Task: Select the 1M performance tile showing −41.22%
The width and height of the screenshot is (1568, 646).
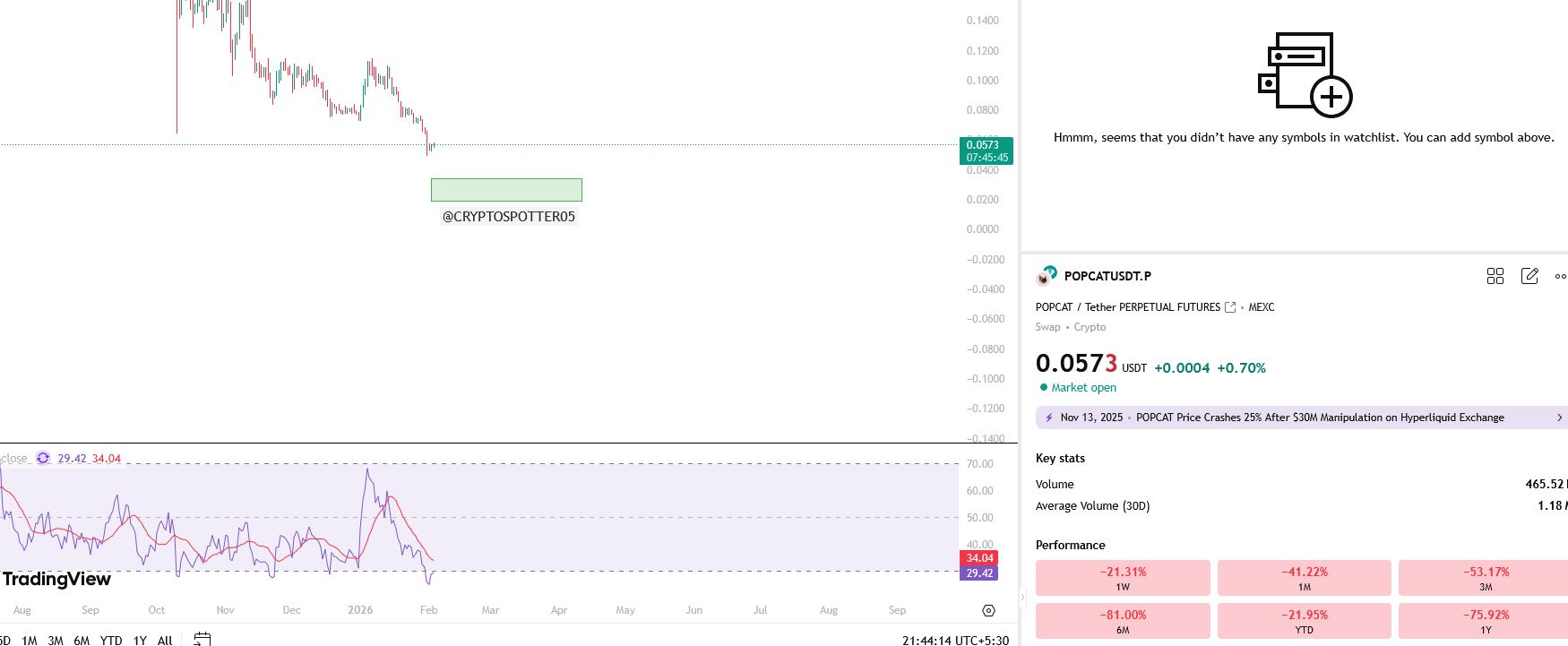Action: tap(1304, 578)
